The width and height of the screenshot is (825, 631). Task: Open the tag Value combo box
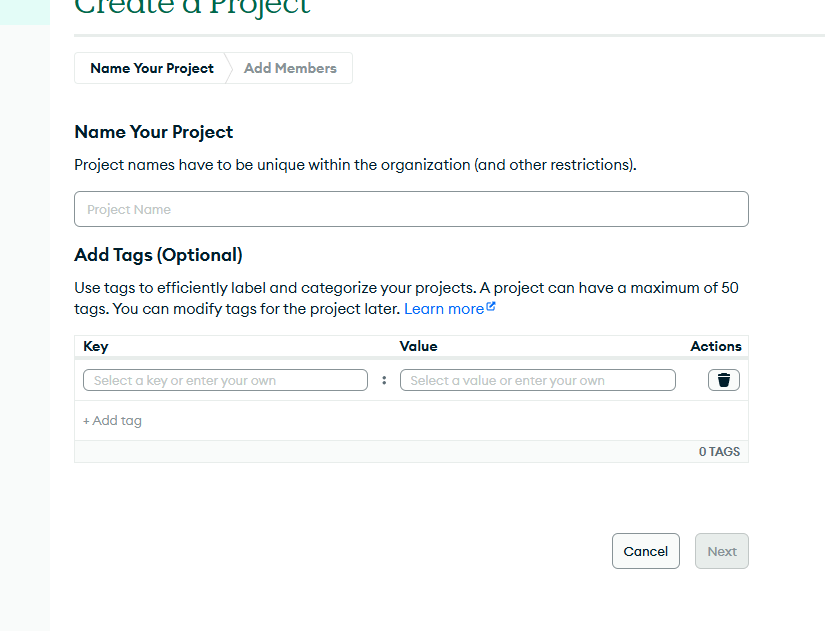pos(537,380)
